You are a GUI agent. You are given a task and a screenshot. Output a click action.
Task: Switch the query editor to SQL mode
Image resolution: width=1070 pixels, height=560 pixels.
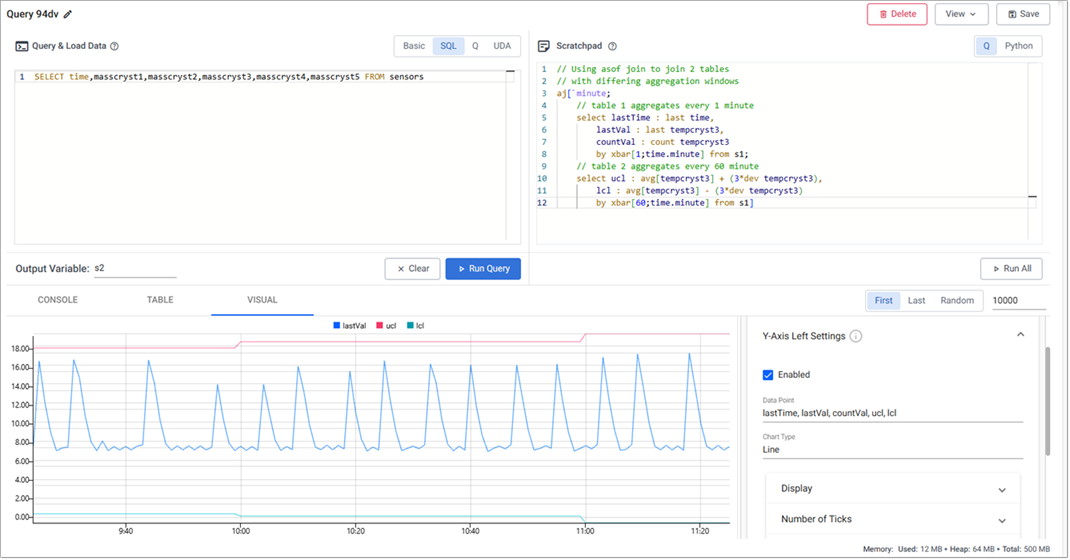click(x=448, y=46)
